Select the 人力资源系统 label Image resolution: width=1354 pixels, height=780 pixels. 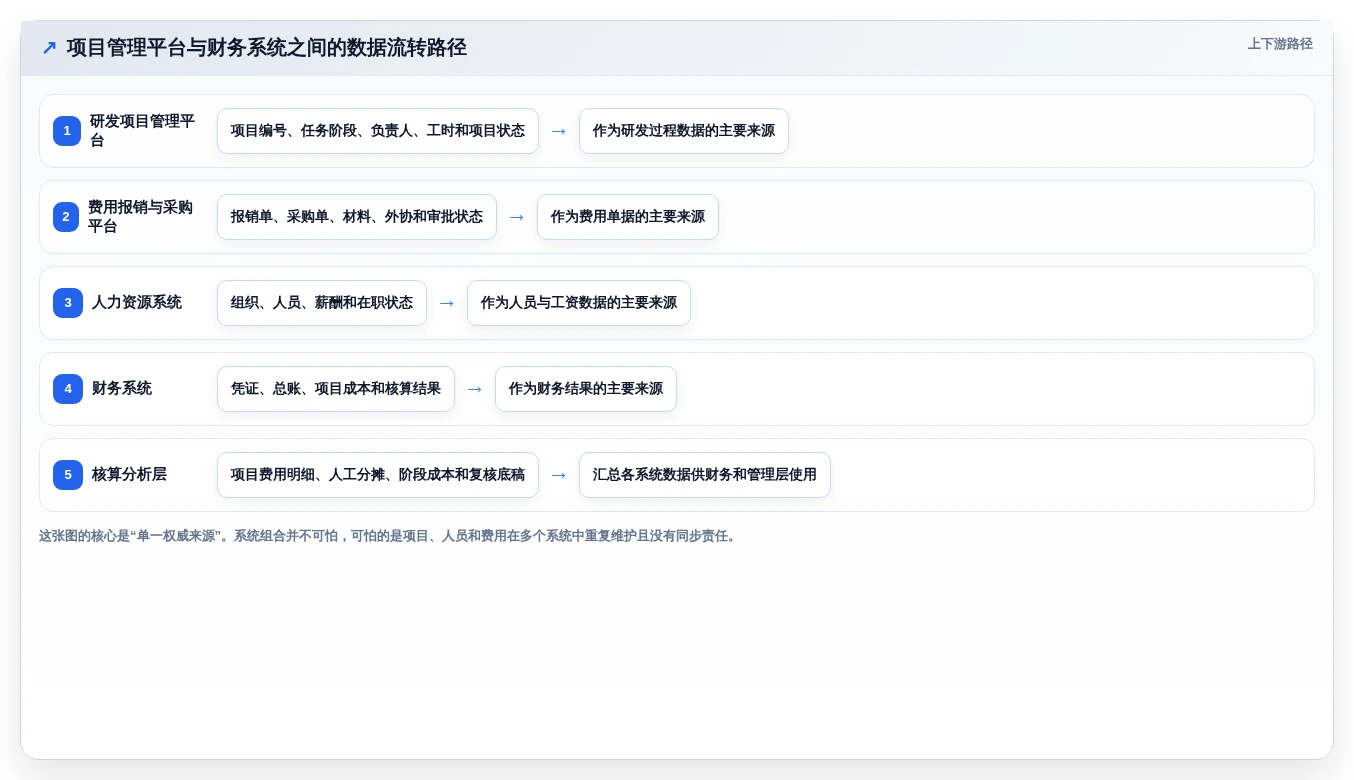pyautogui.click(x=137, y=303)
